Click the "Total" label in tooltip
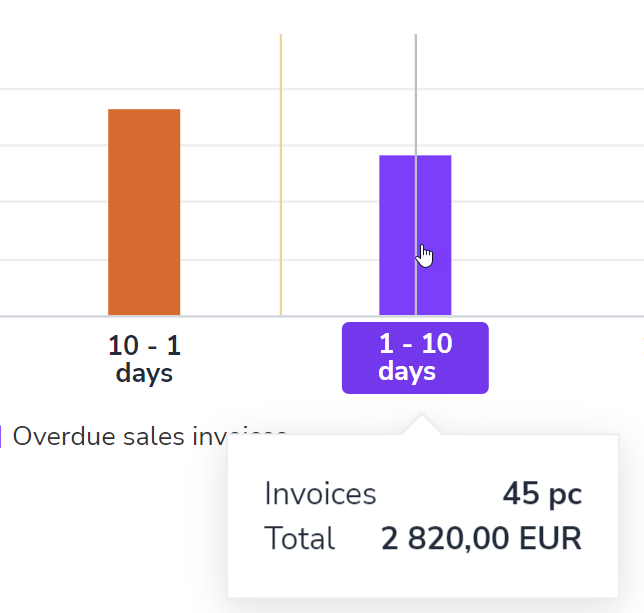Viewport: 644px width, 613px height. click(x=300, y=539)
